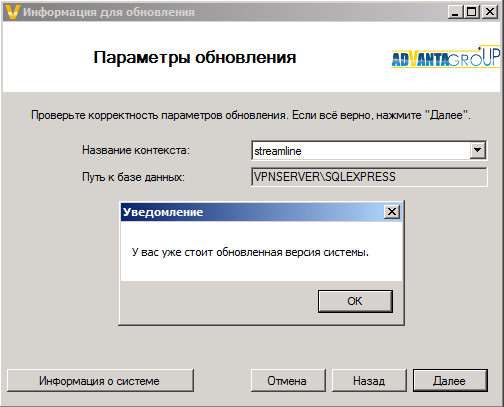The width and height of the screenshot is (504, 407).
Task: Click the Путь к базе данных label
Action: click(133, 177)
